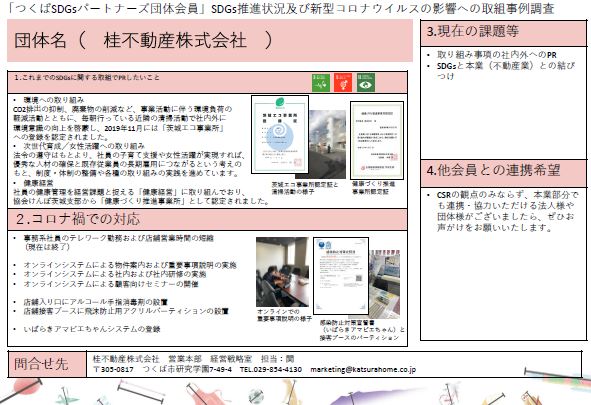This screenshot has height=405, width=591.
Task: Select the SDGsと本業（不動産業）bullet
Action: coord(506,70)
